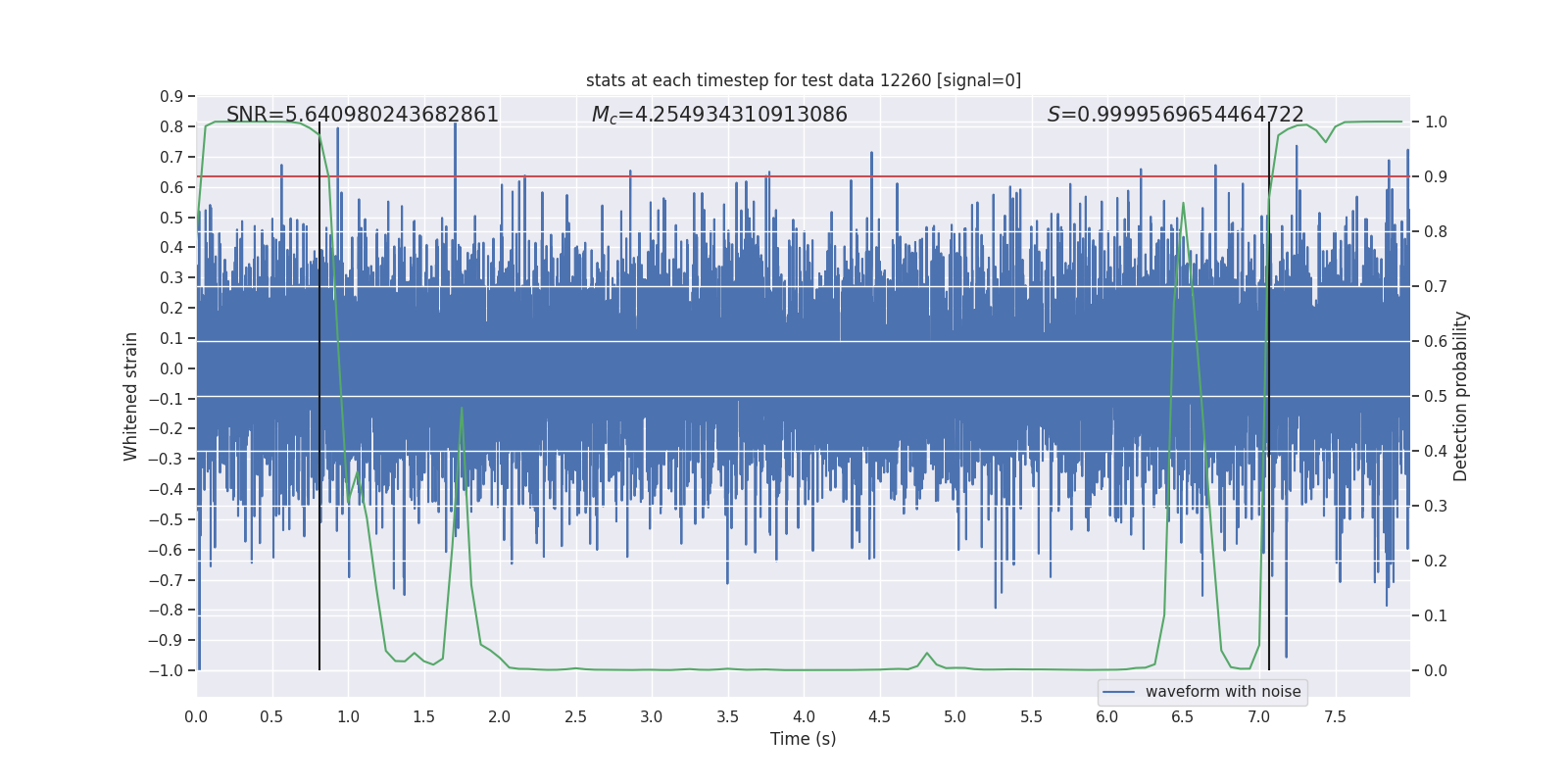Select the black vertical line near 7.1 seconds

(1269, 396)
